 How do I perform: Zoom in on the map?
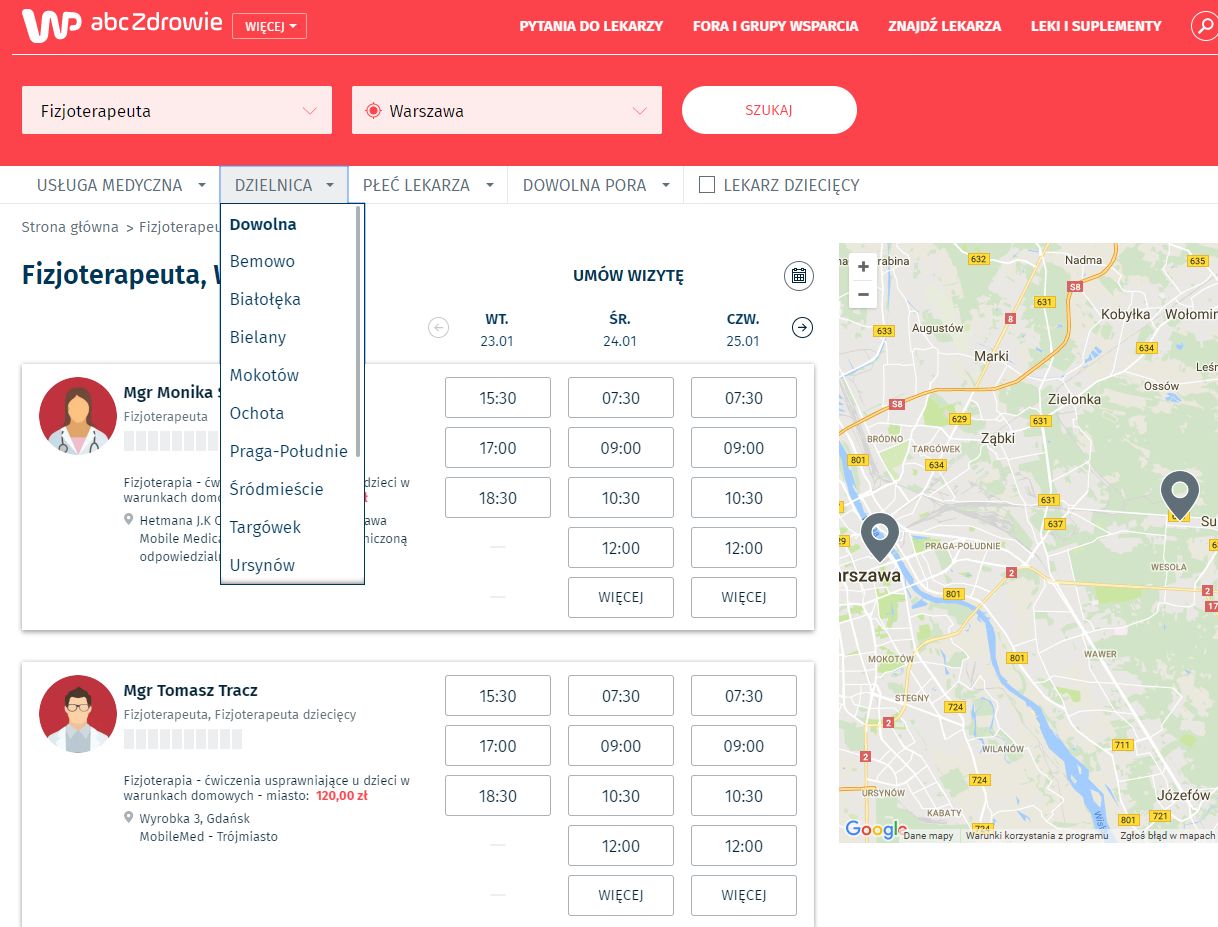863,267
